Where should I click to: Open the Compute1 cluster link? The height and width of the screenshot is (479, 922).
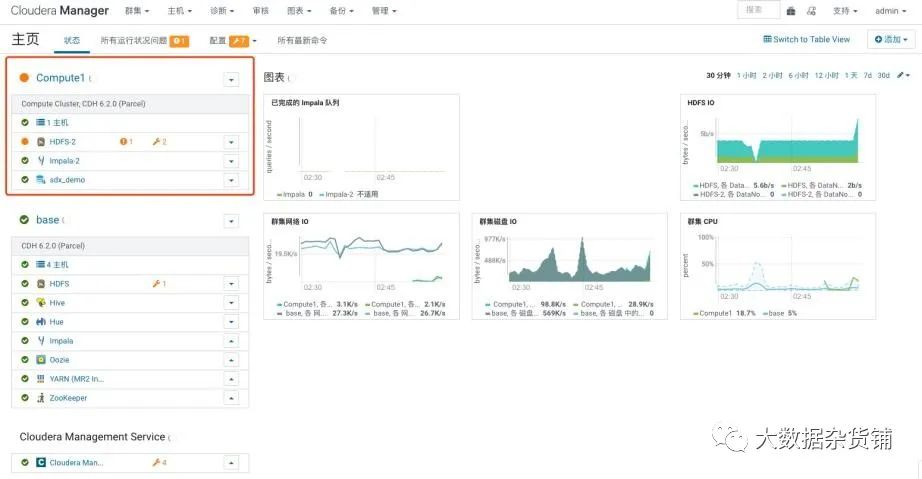[61, 78]
